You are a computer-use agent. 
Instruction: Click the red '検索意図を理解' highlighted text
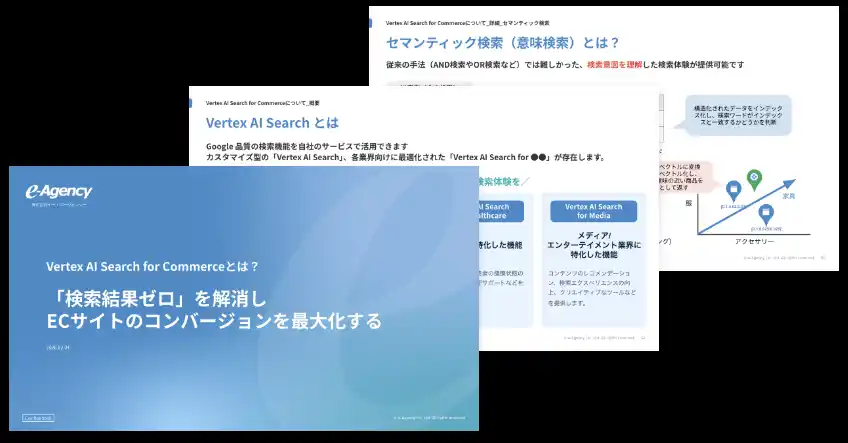(x=614, y=64)
